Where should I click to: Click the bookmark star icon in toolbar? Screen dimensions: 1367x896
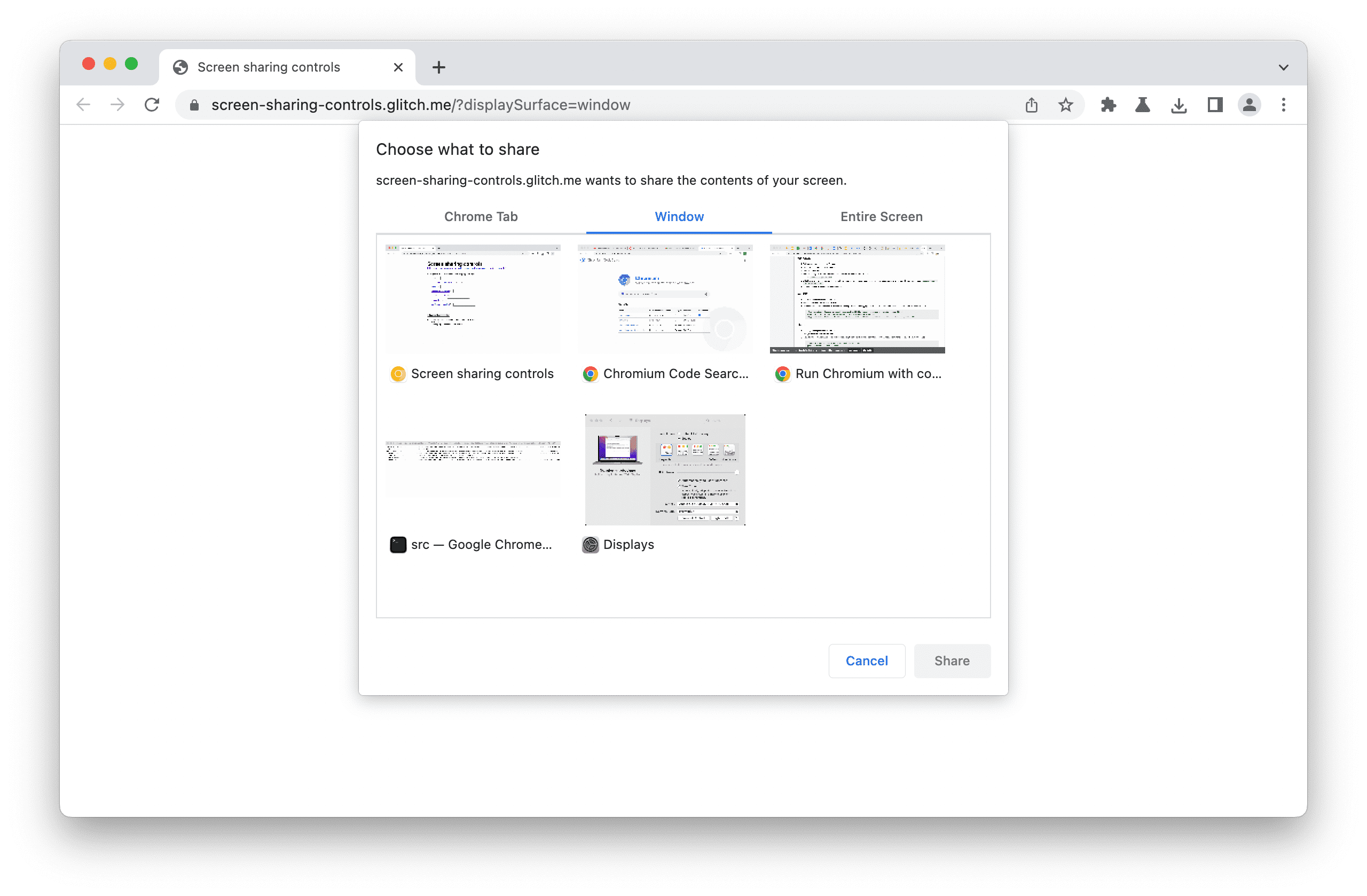point(1064,104)
